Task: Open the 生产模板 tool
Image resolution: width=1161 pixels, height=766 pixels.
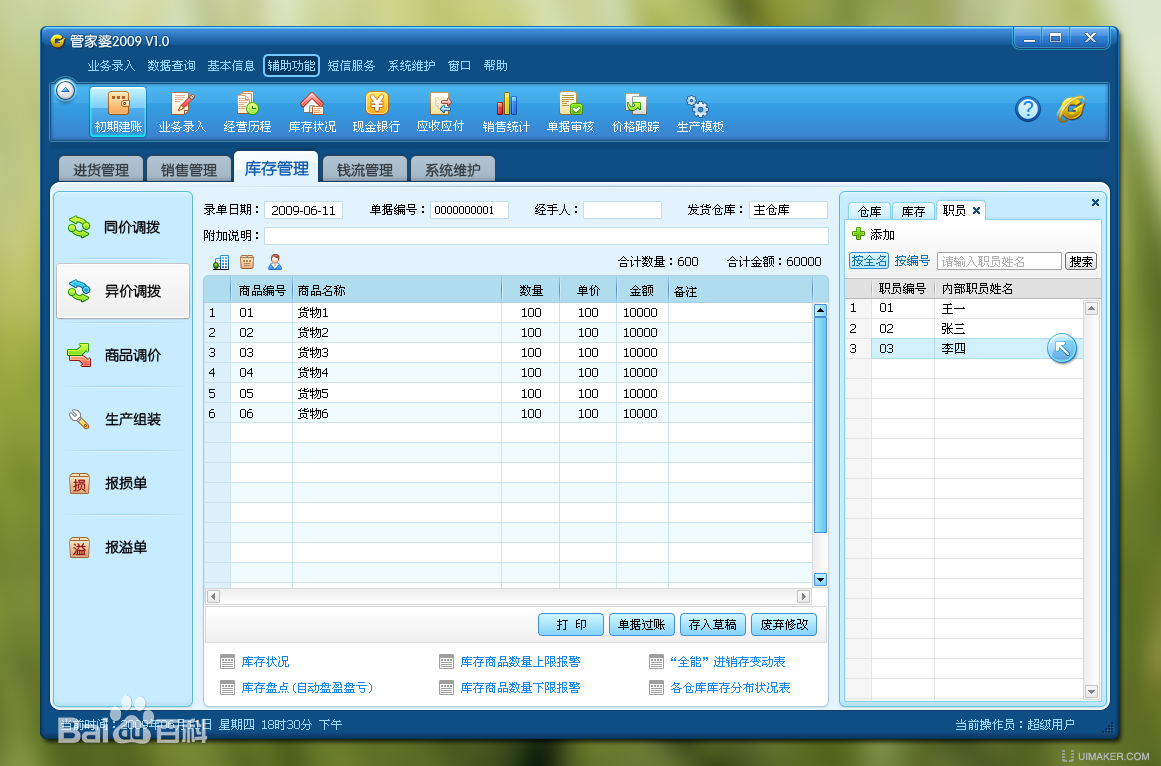Action: [699, 110]
